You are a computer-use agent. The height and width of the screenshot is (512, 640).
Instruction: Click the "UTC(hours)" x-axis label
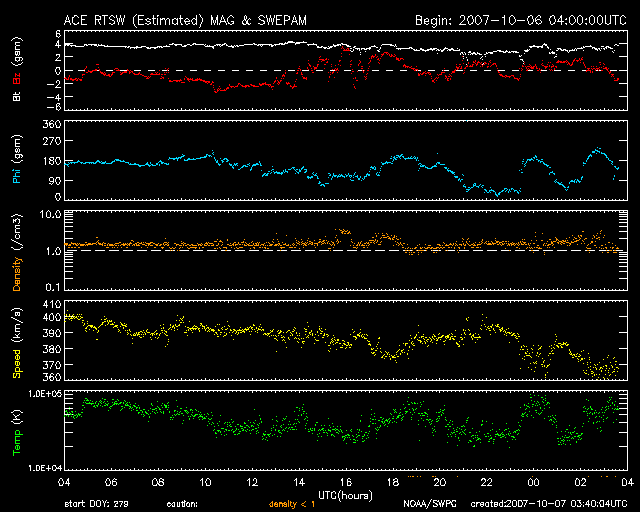[x=345, y=496]
